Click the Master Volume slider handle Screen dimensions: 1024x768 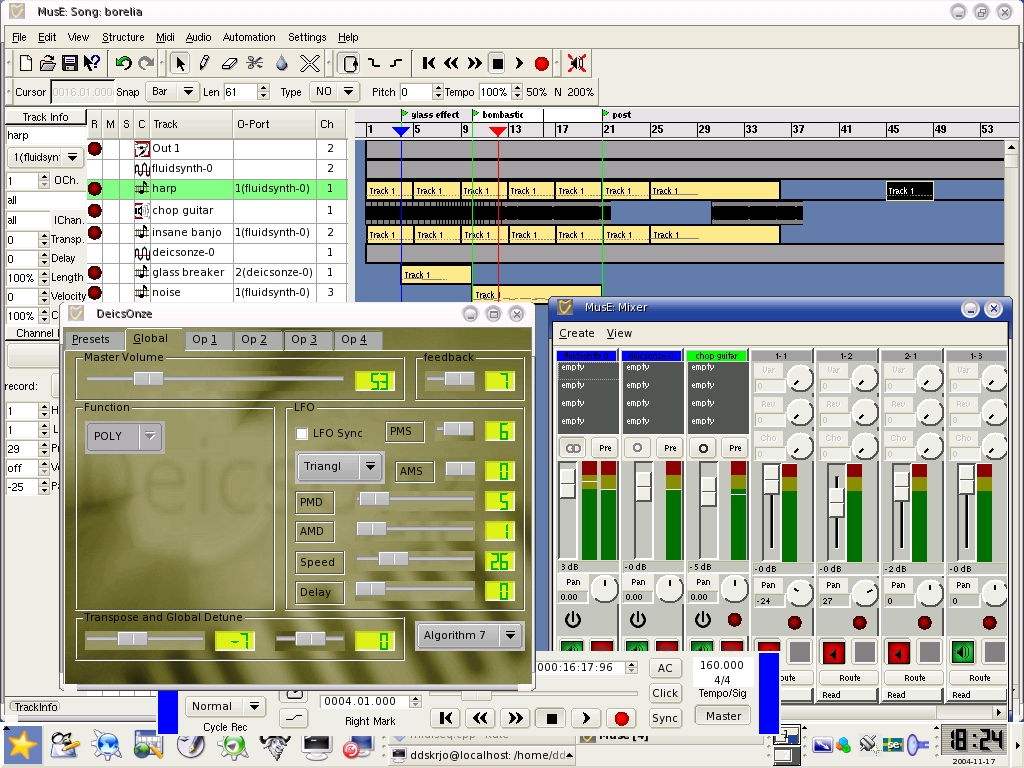tap(148, 379)
